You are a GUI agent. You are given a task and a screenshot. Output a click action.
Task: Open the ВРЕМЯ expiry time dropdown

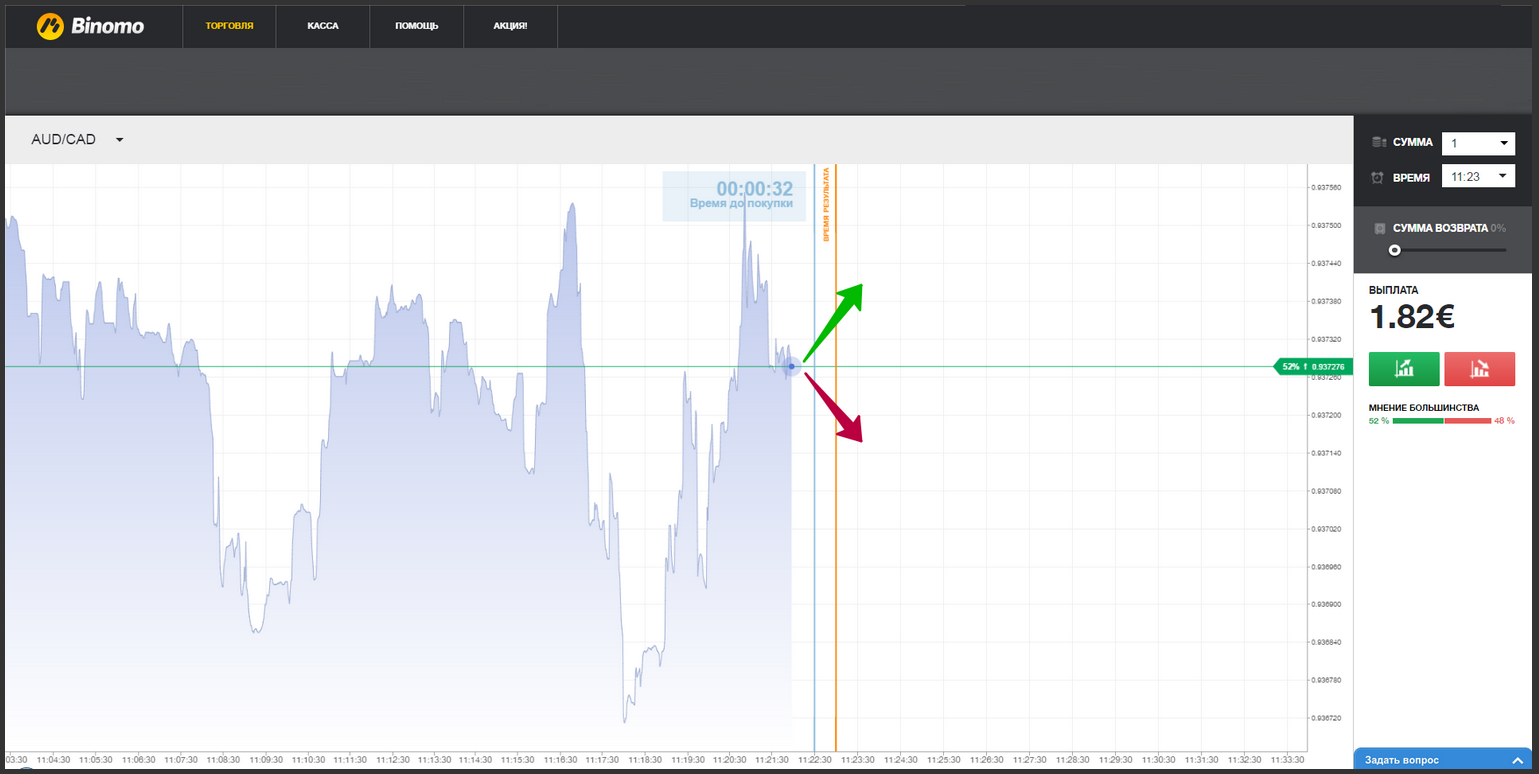click(x=1478, y=177)
